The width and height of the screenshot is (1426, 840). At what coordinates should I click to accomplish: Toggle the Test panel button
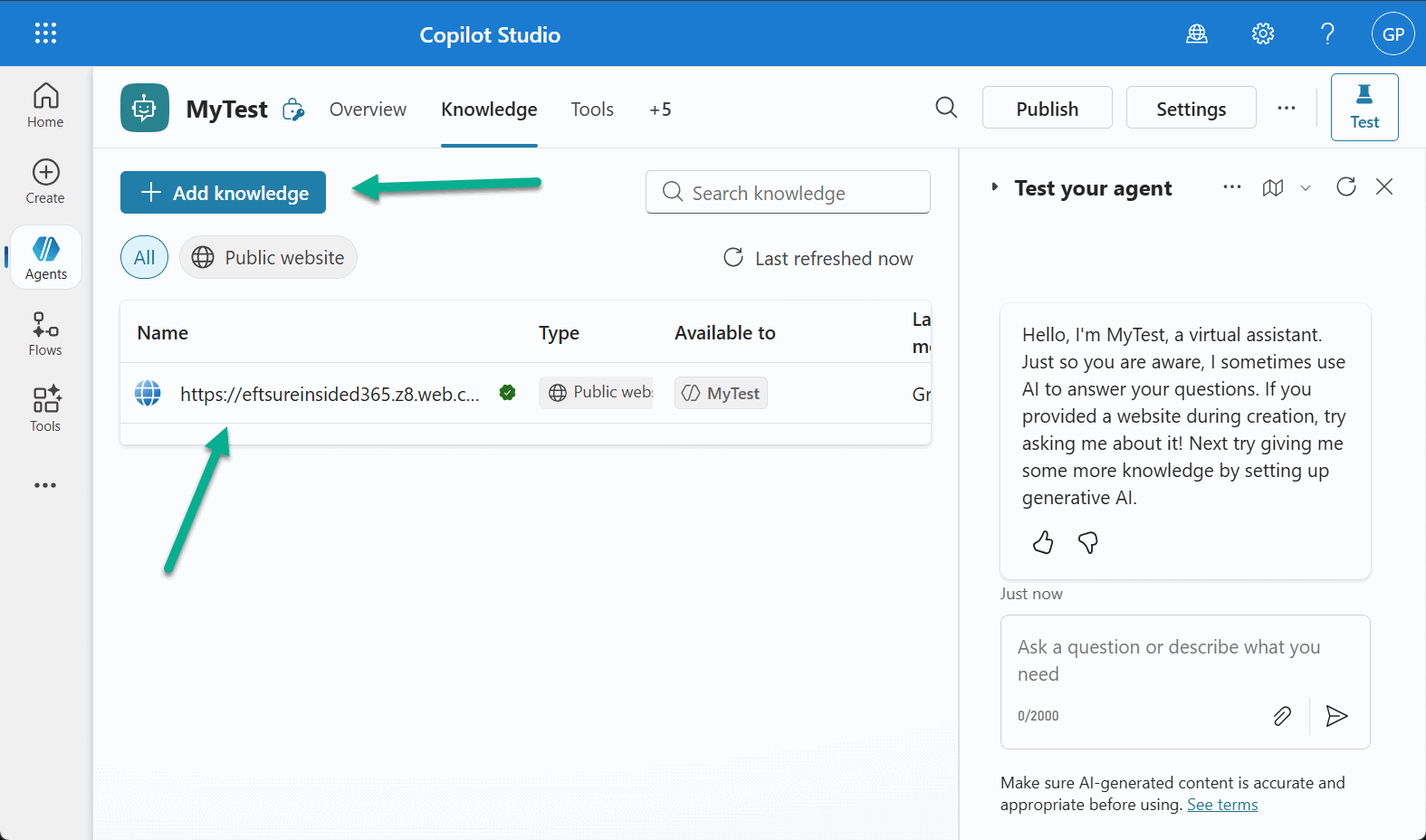tap(1364, 107)
